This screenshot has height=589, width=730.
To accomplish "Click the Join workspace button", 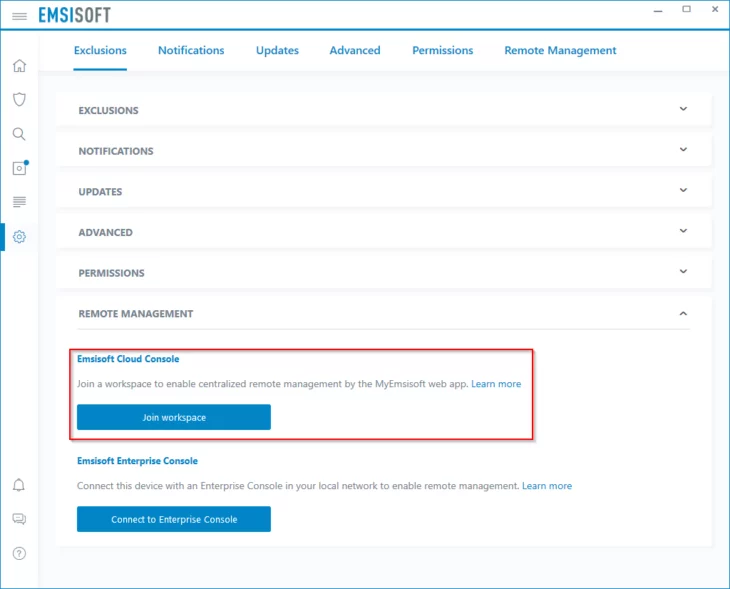I will [174, 417].
